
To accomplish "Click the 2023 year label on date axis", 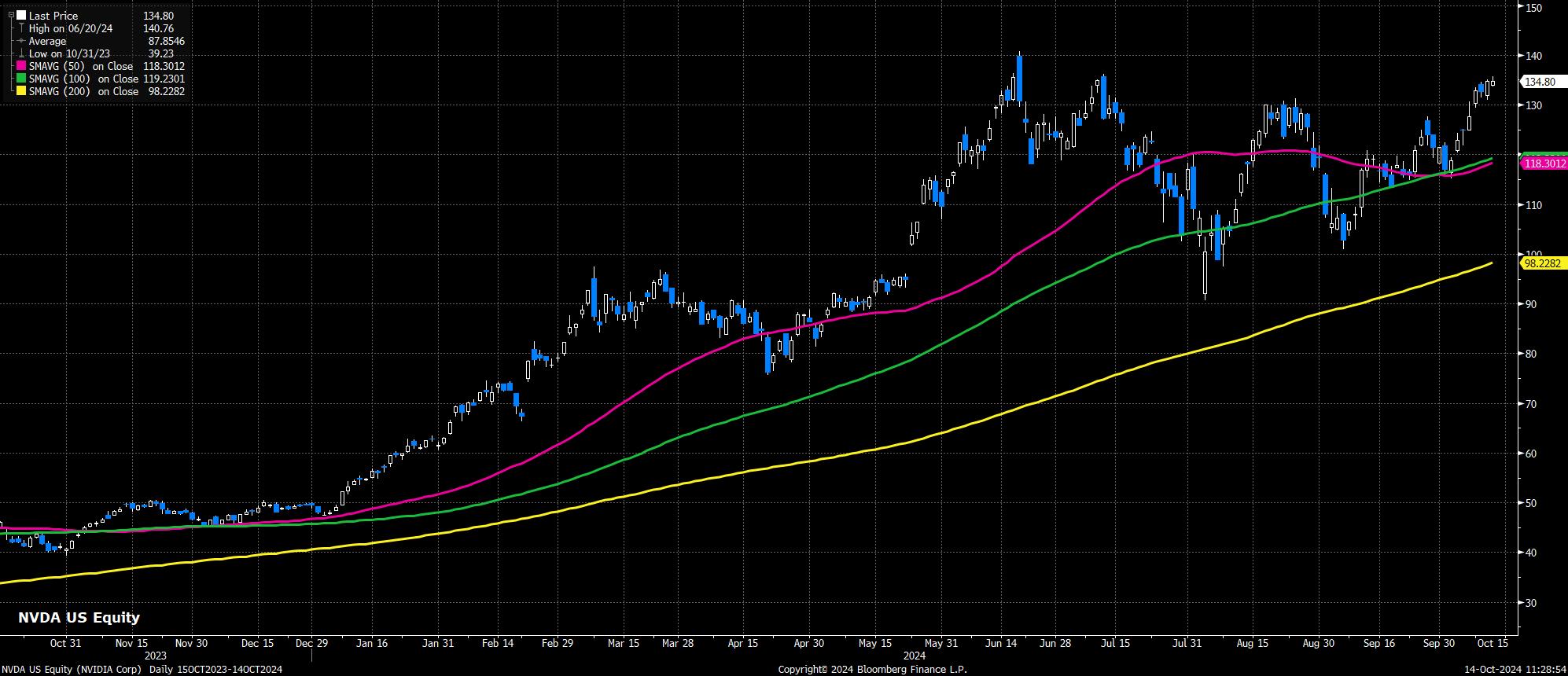I will point(156,655).
